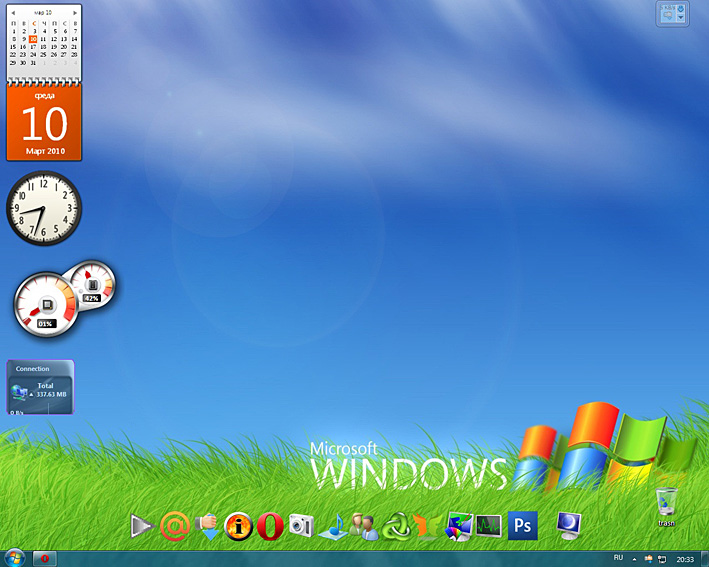Open the hand with blue arrow downloader icon
Screen dimensions: 709x567
[208, 527]
